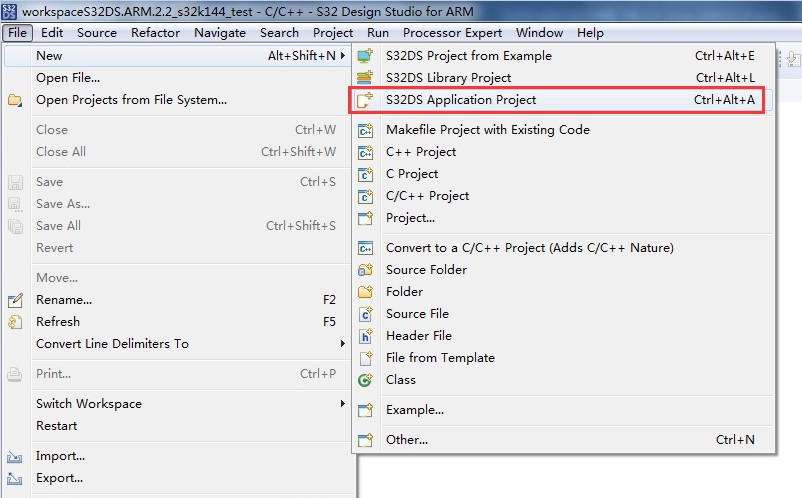Click the Export icon
The image size is (802, 498).
[x=15, y=478]
